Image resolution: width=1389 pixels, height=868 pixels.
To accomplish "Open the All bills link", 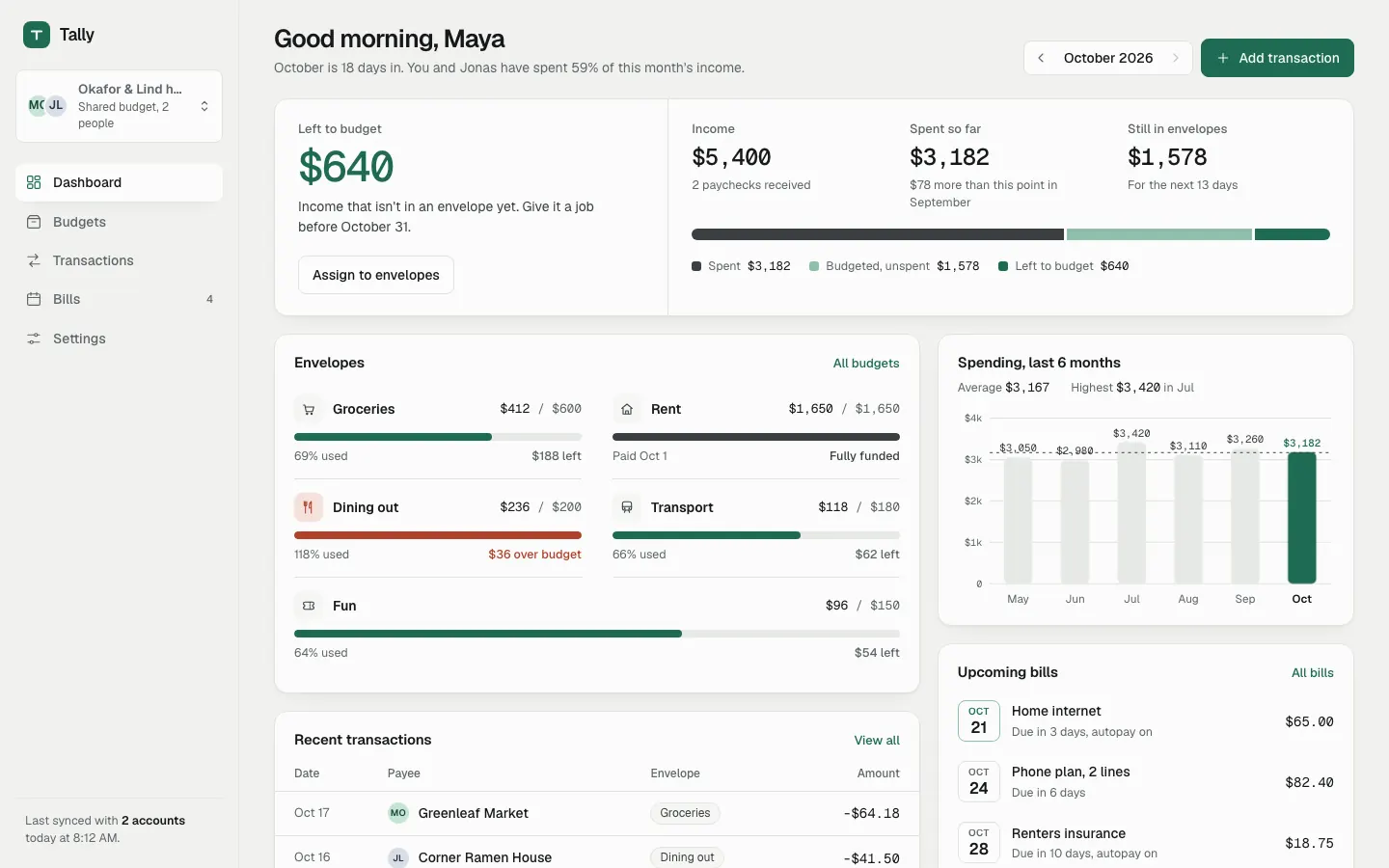I will point(1313,673).
